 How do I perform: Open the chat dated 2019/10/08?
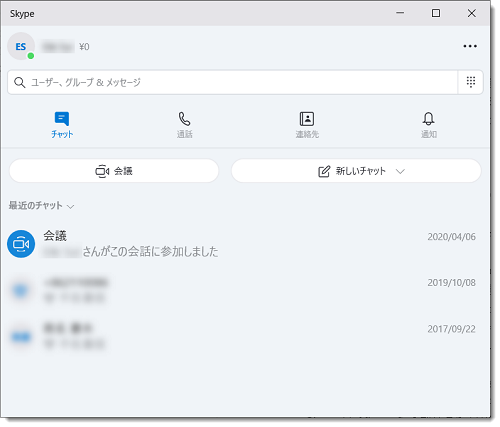click(x=245, y=290)
